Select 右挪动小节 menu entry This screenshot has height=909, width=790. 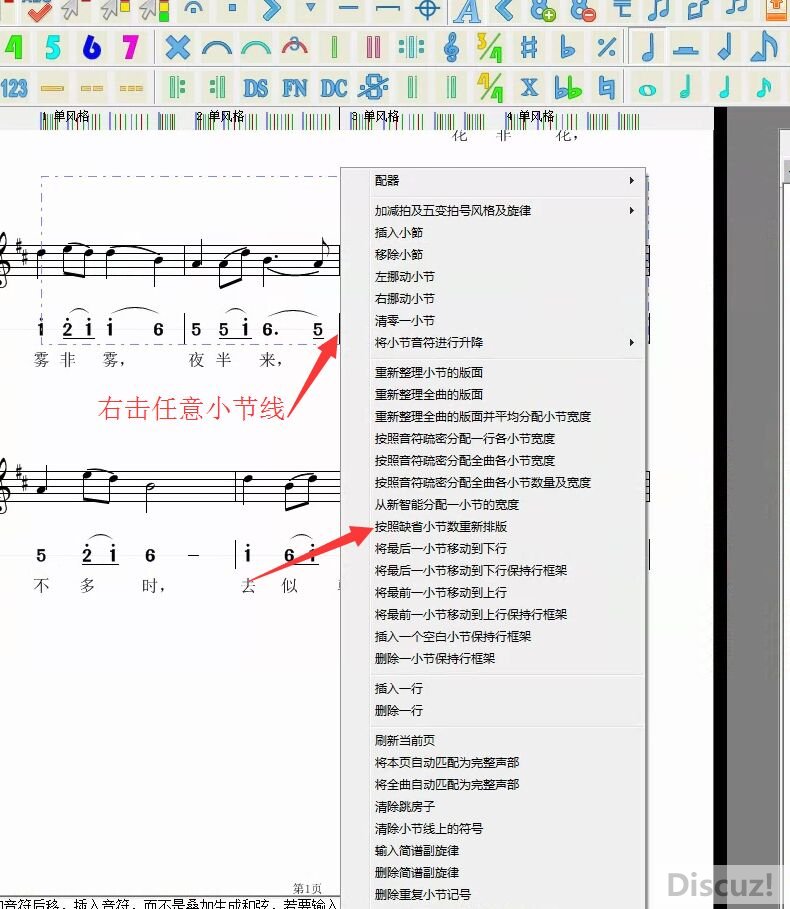point(405,299)
